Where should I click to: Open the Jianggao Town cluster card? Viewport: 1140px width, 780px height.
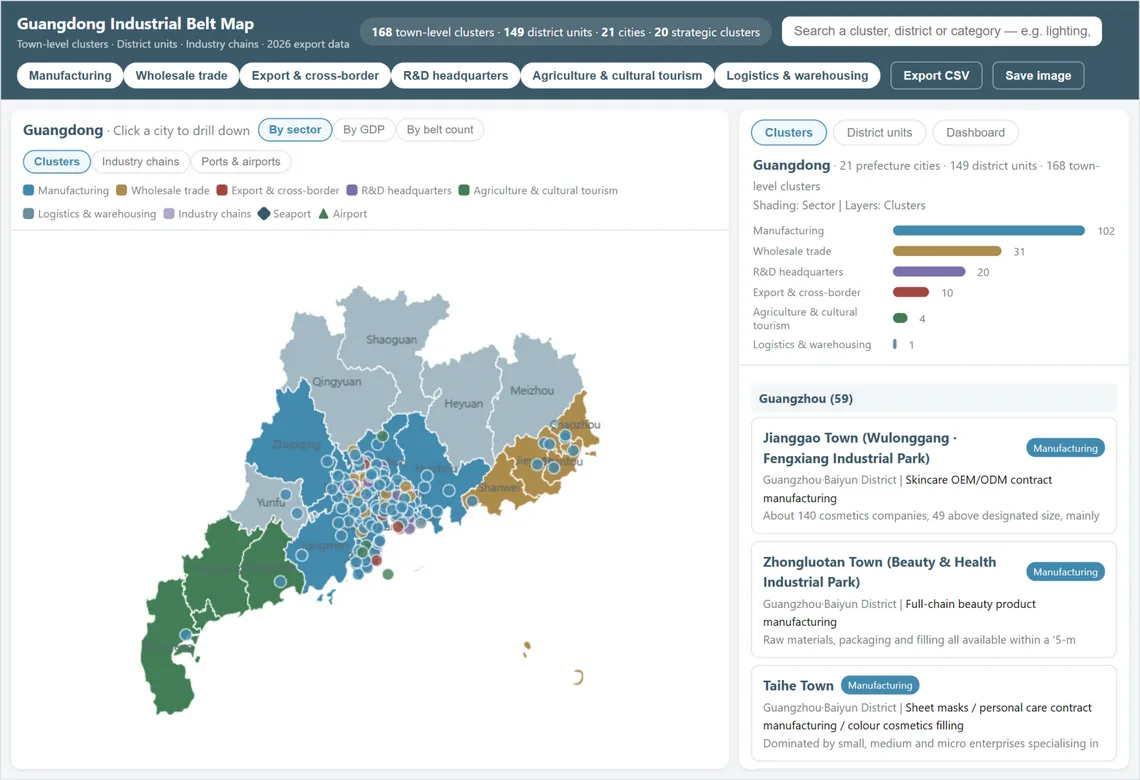[x=934, y=476]
